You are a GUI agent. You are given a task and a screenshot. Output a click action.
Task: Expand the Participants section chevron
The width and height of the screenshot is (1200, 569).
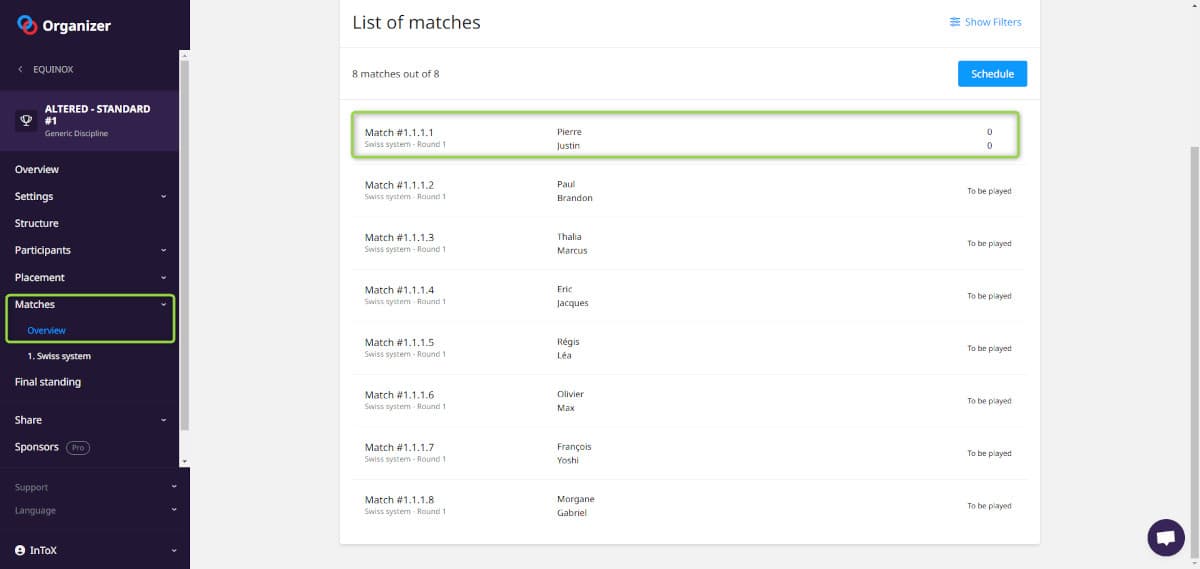164,251
